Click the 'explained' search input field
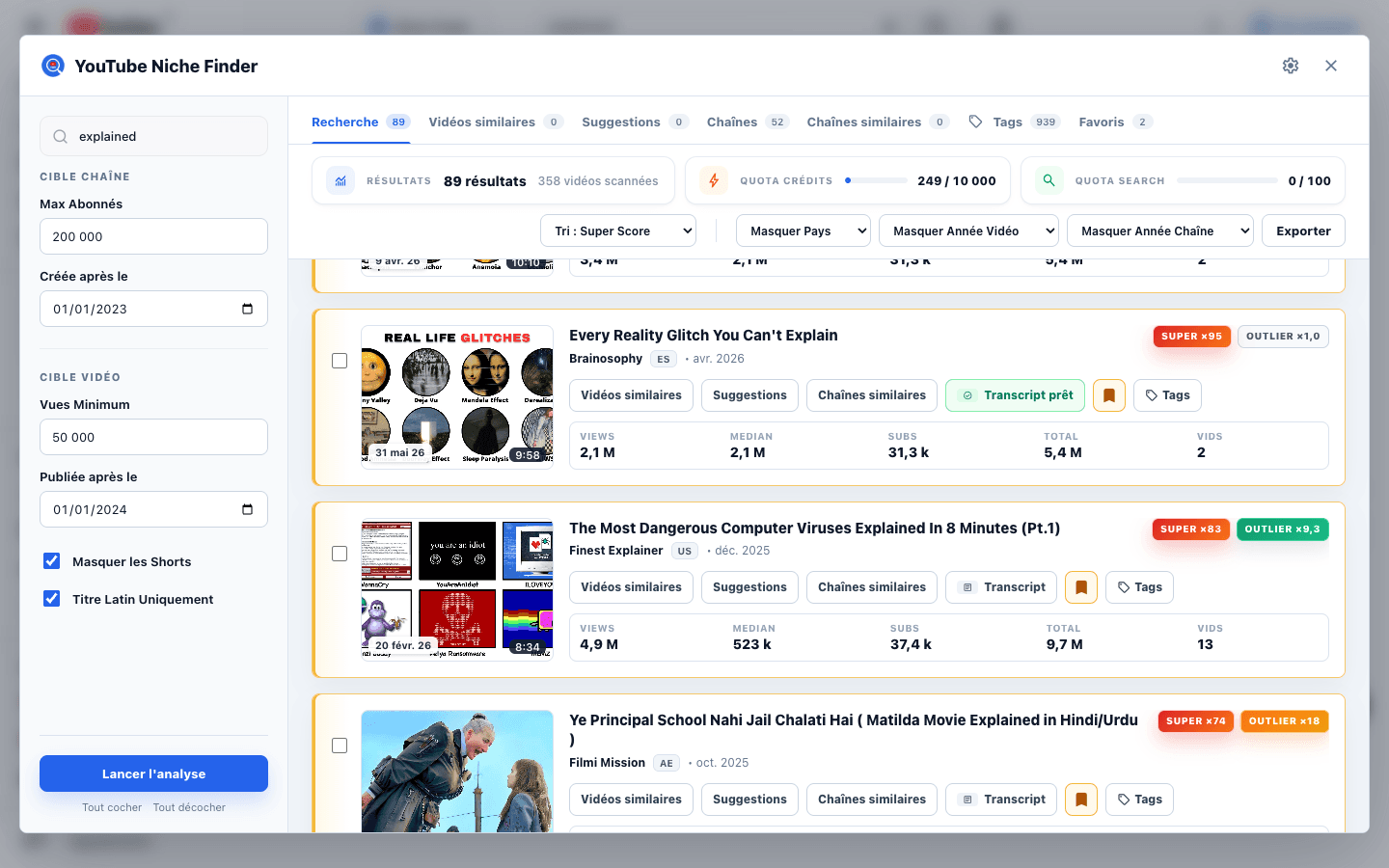 [153, 137]
